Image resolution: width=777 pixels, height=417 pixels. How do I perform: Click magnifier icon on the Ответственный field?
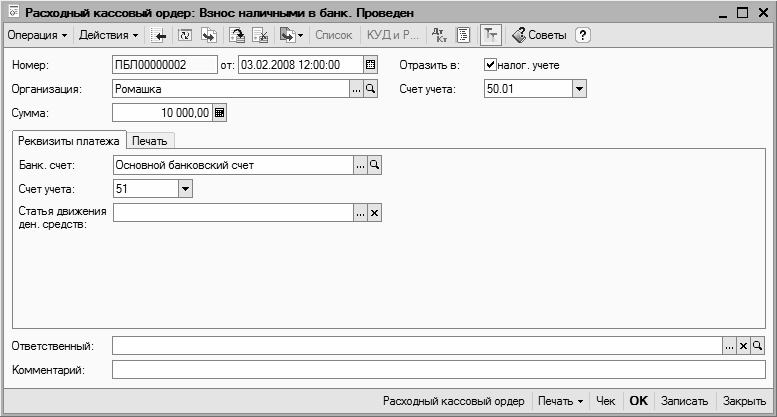click(758, 346)
